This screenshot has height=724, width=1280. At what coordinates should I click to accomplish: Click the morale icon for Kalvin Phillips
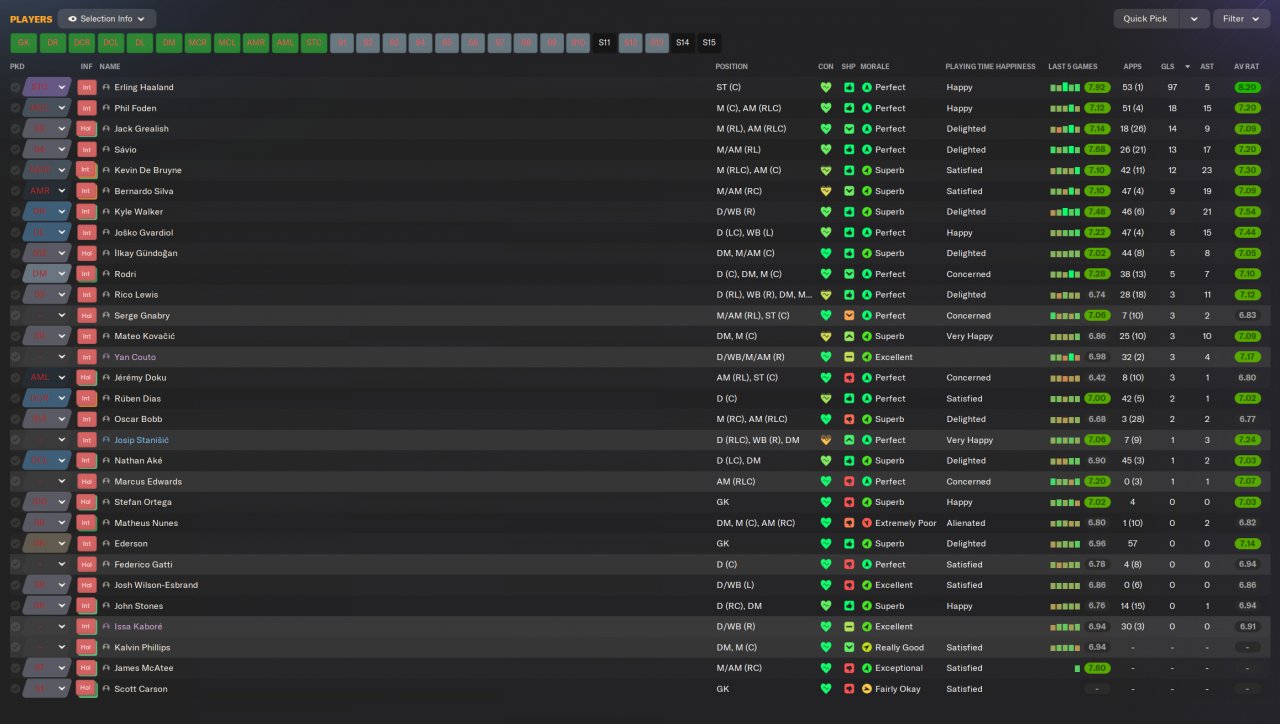click(867, 647)
